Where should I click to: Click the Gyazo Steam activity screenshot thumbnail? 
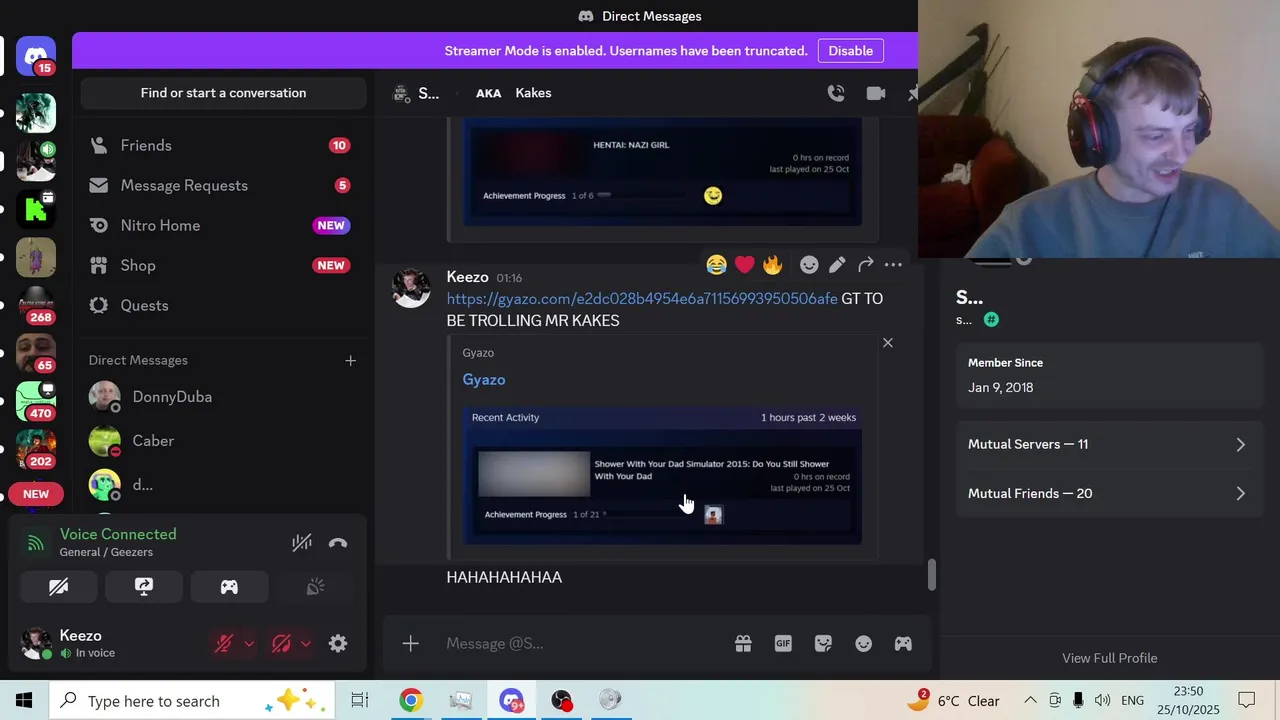pyautogui.click(x=662, y=475)
